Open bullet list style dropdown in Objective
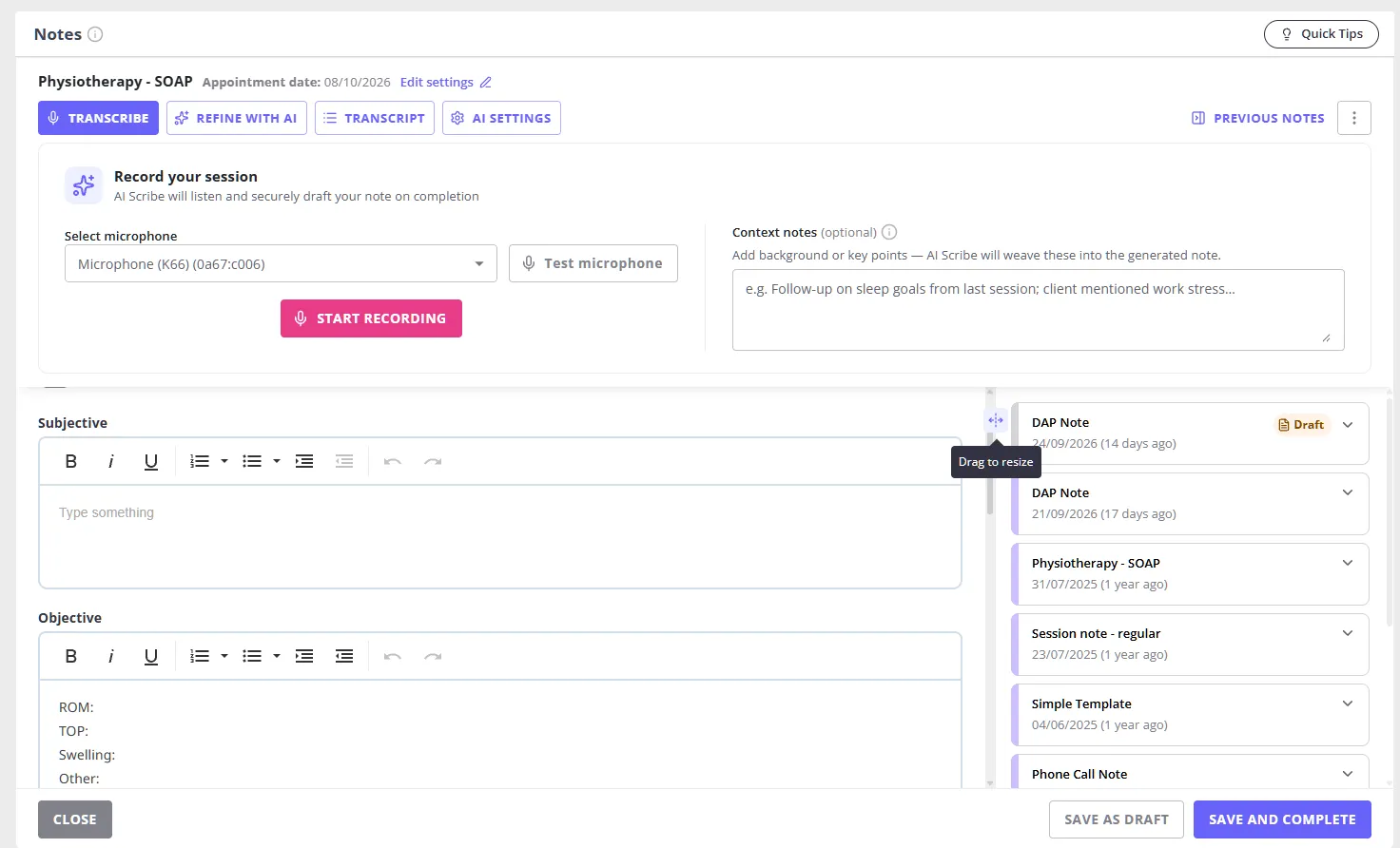The image size is (1400, 848). click(x=277, y=656)
